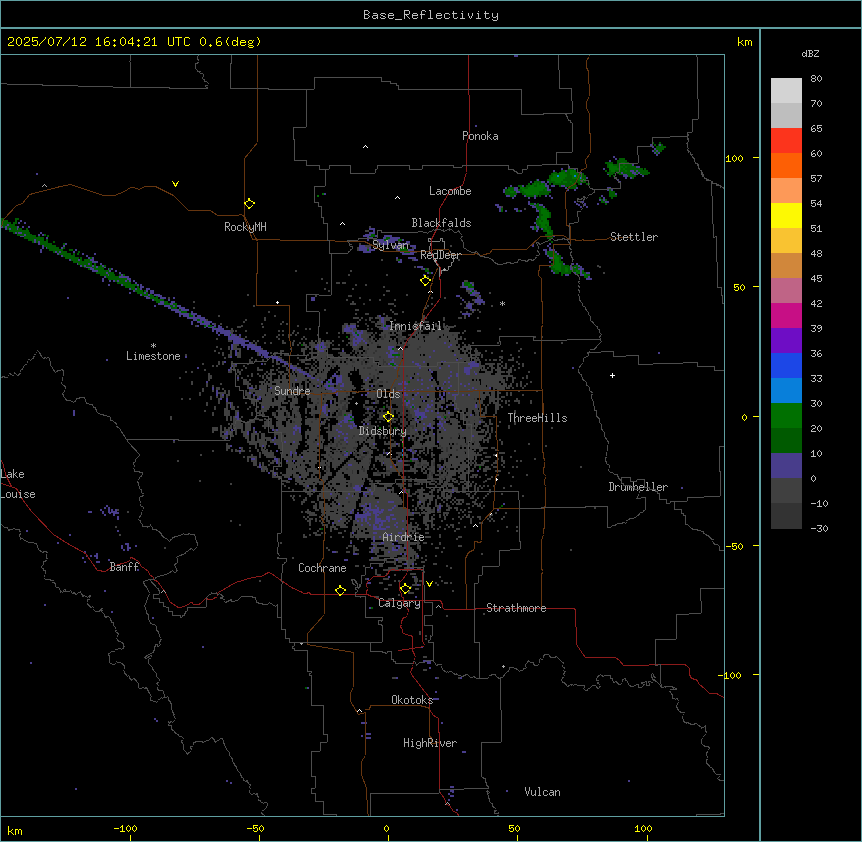Click the -100 tick on the bottom axis
This screenshot has height=842, width=862.
click(x=125, y=828)
